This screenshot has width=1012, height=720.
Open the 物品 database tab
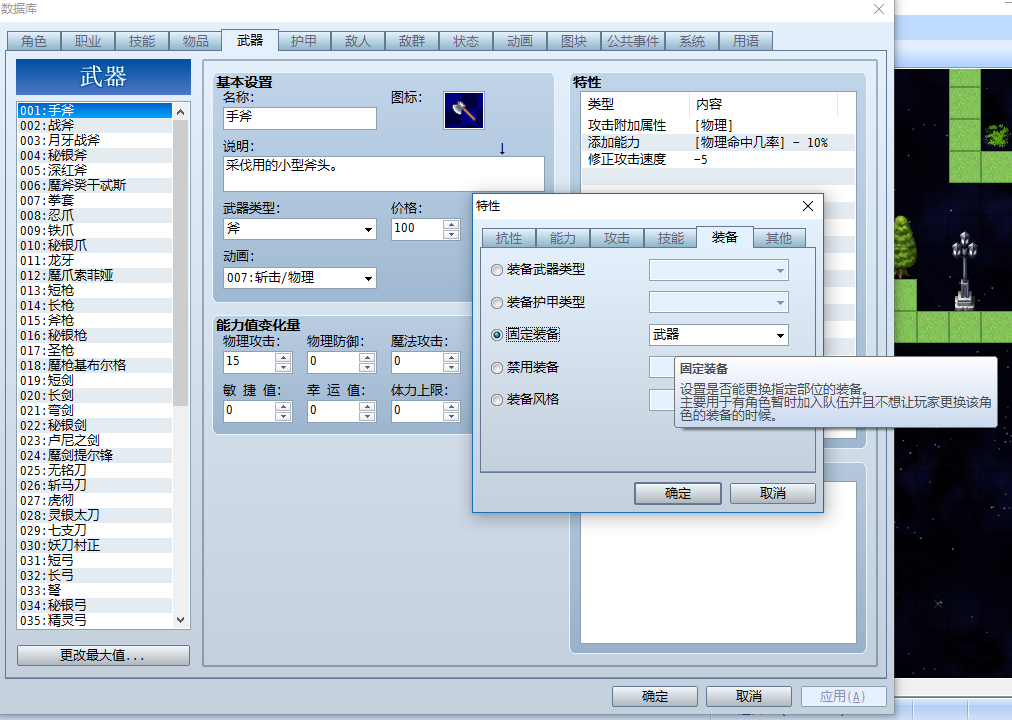pos(196,41)
